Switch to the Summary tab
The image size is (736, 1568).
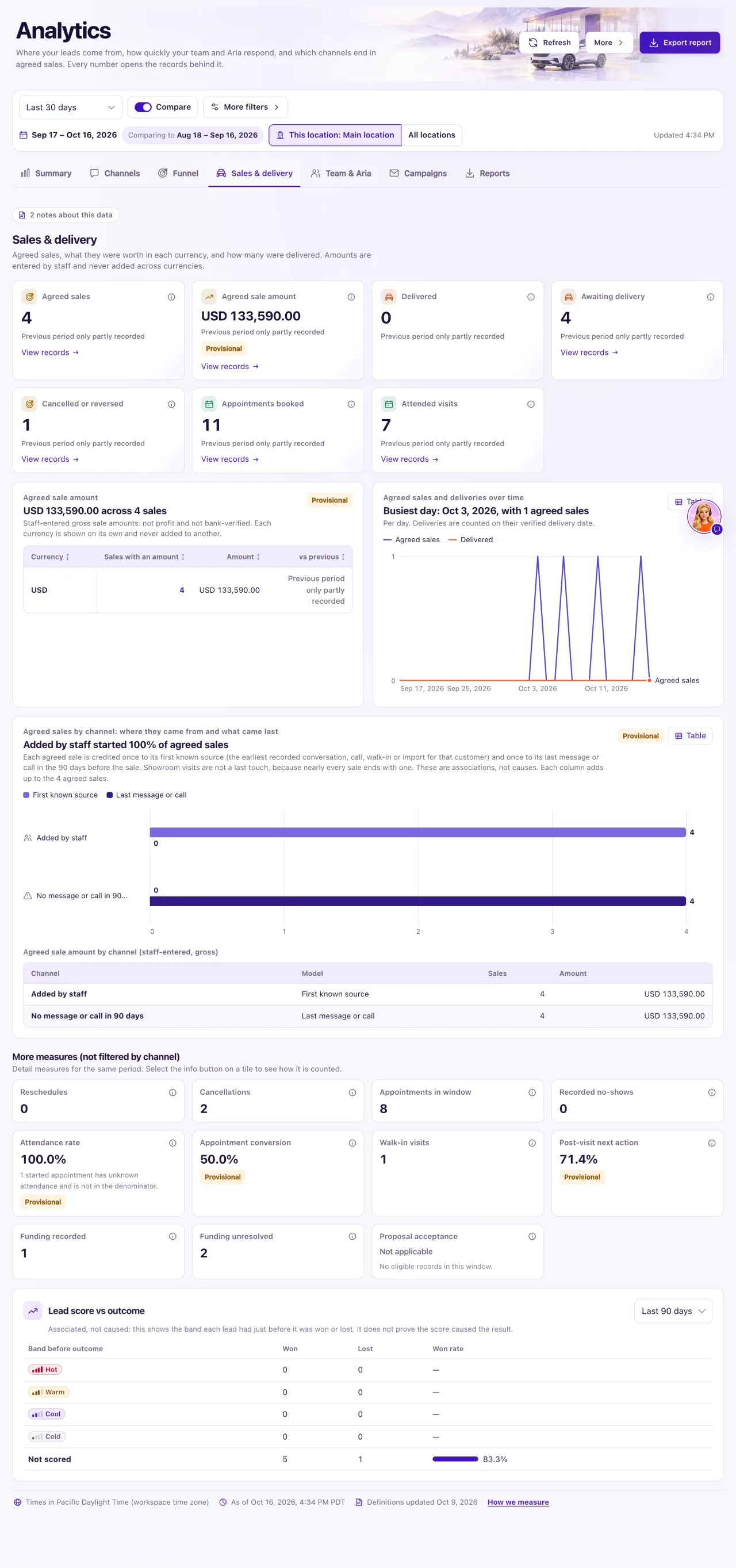tap(46, 174)
